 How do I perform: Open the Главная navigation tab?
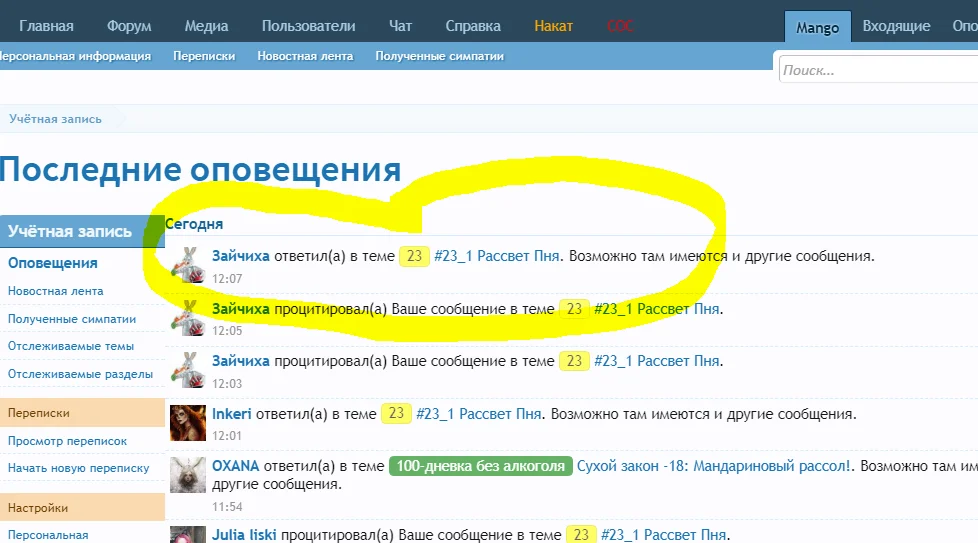[x=46, y=26]
